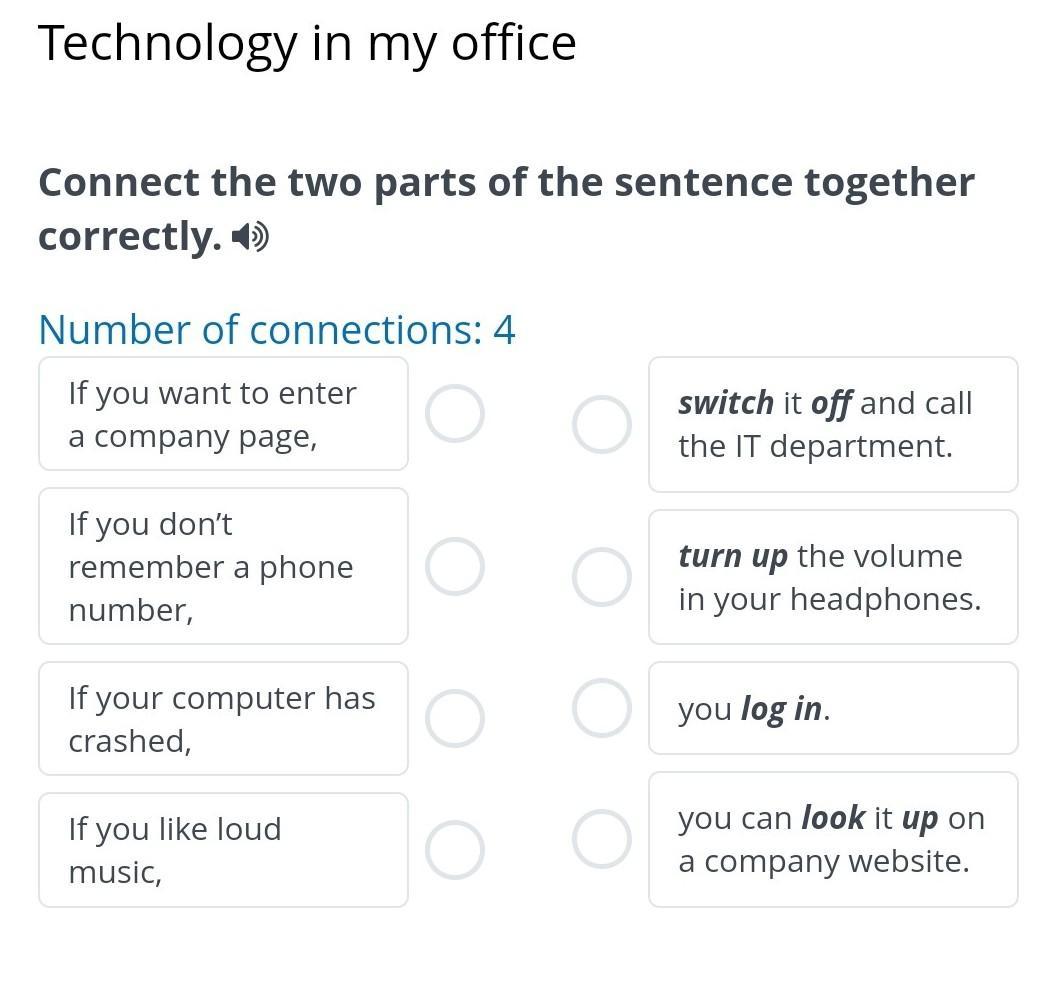Screen dimensions: 1053x1000
Task: Select circle beside 'If you like loud music'
Action: pyautogui.click(x=455, y=850)
